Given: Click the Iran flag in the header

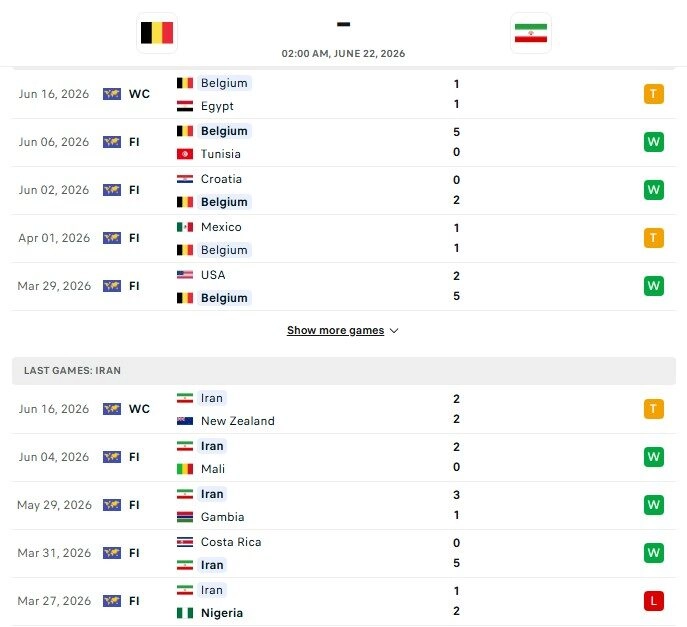Looking at the screenshot, I should coord(531,33).
